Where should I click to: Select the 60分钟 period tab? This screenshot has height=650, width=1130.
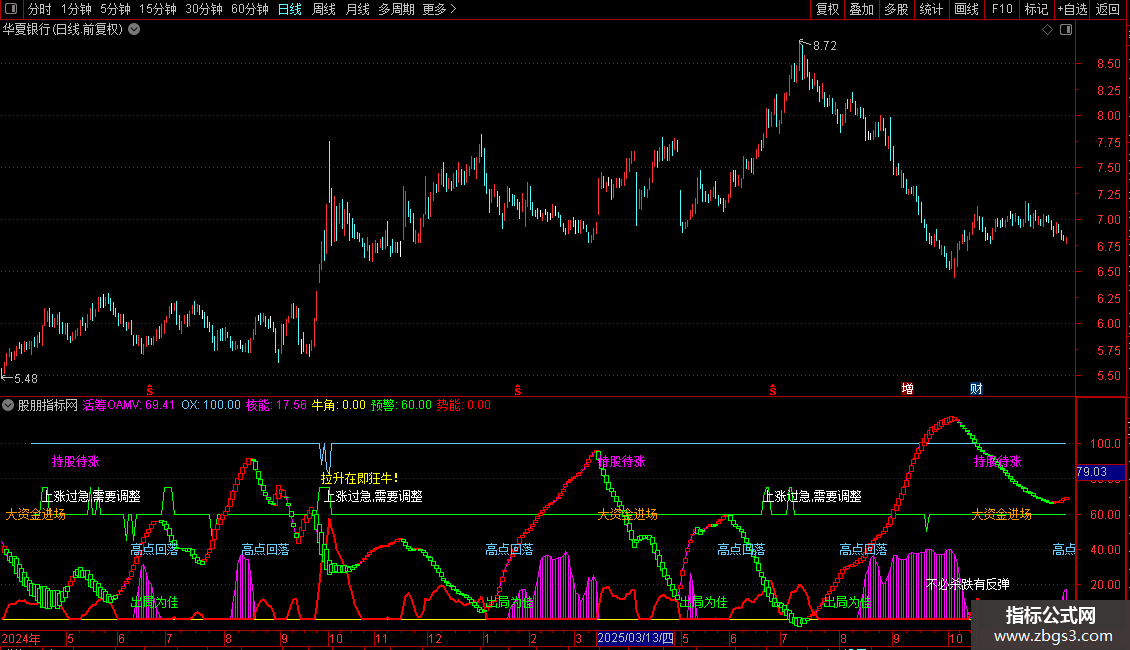249,9
